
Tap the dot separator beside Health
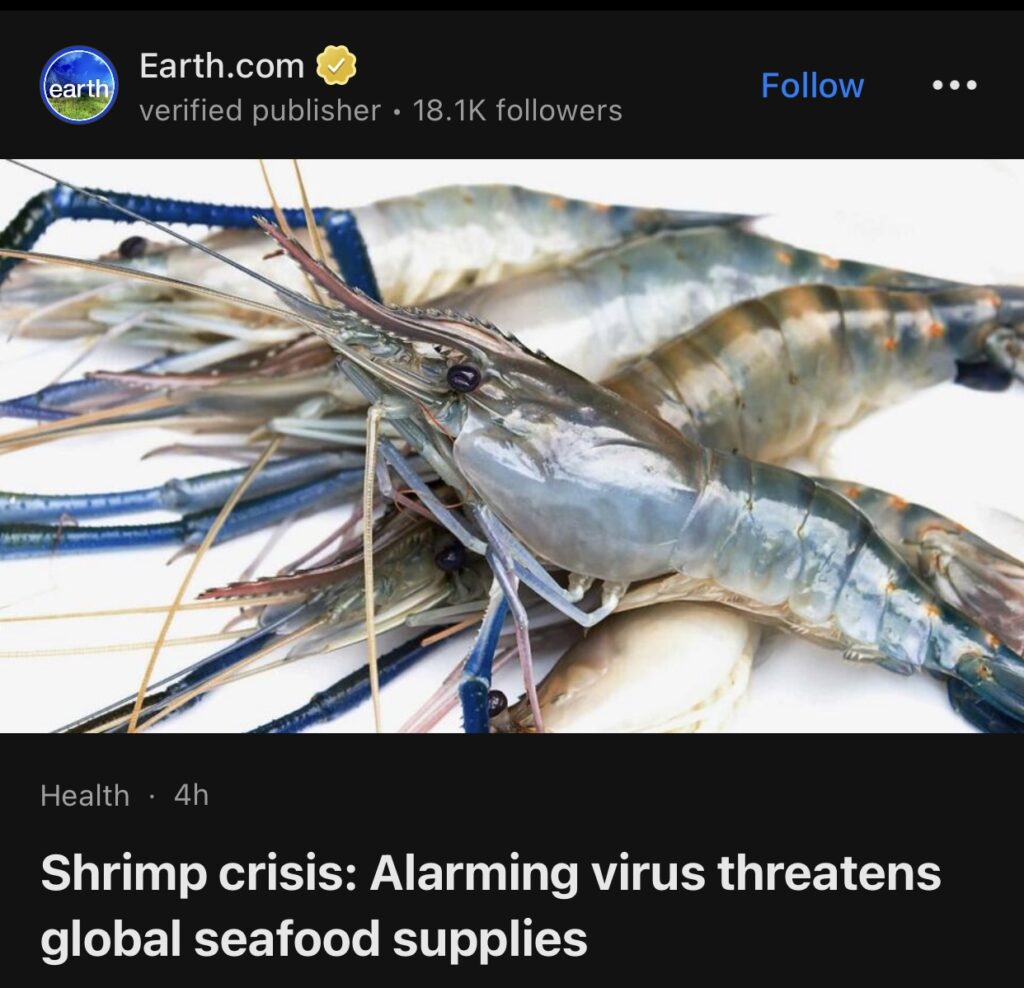[x=152, y=796]
